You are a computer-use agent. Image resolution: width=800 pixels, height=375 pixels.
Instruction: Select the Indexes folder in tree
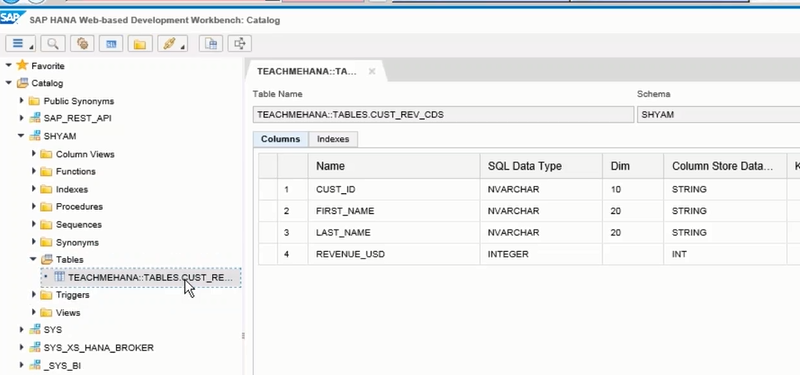(72, 189)
